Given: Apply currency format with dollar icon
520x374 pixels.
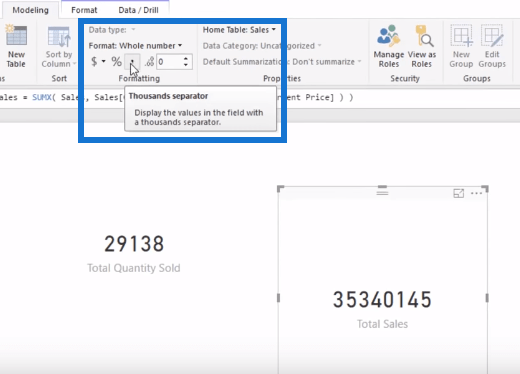Looking at the screenshot, I should pos(94,61).
